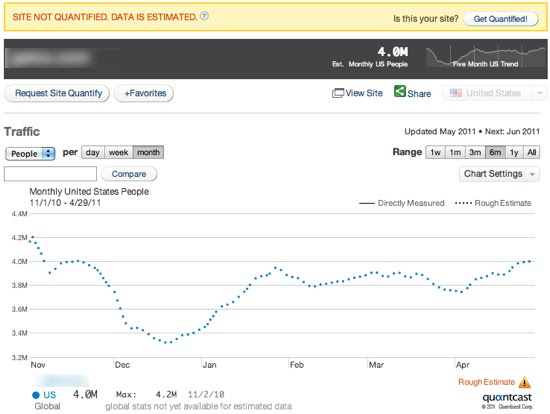Click the help question mark icon
The image size is (550, 414).
[x=204, y=16]
